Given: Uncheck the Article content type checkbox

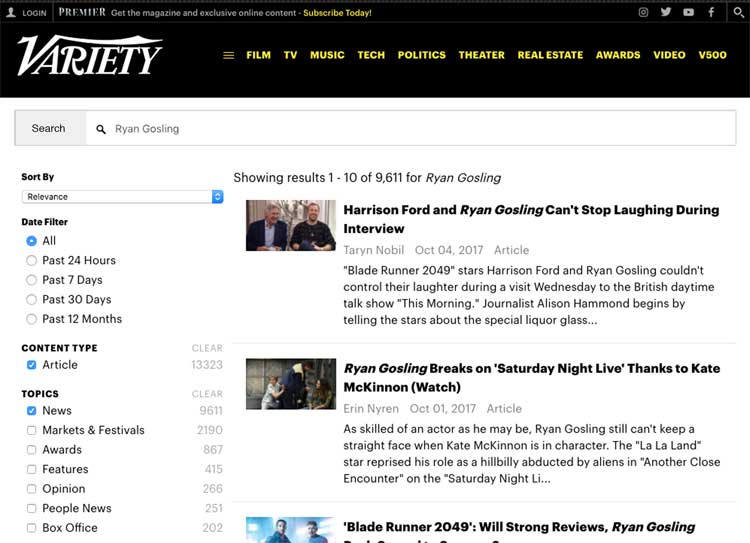Looking at the screenshot, I should (32, 365).
